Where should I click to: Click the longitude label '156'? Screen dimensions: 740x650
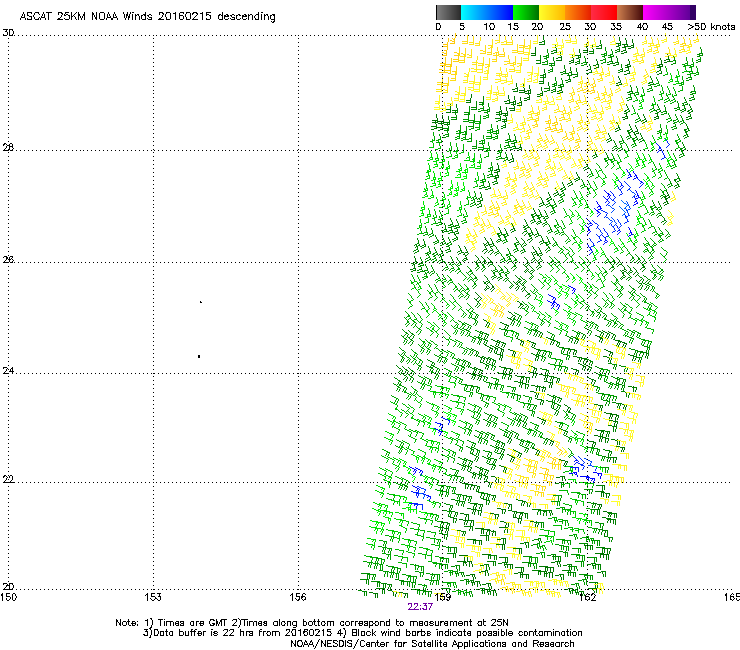coord(298,597)
